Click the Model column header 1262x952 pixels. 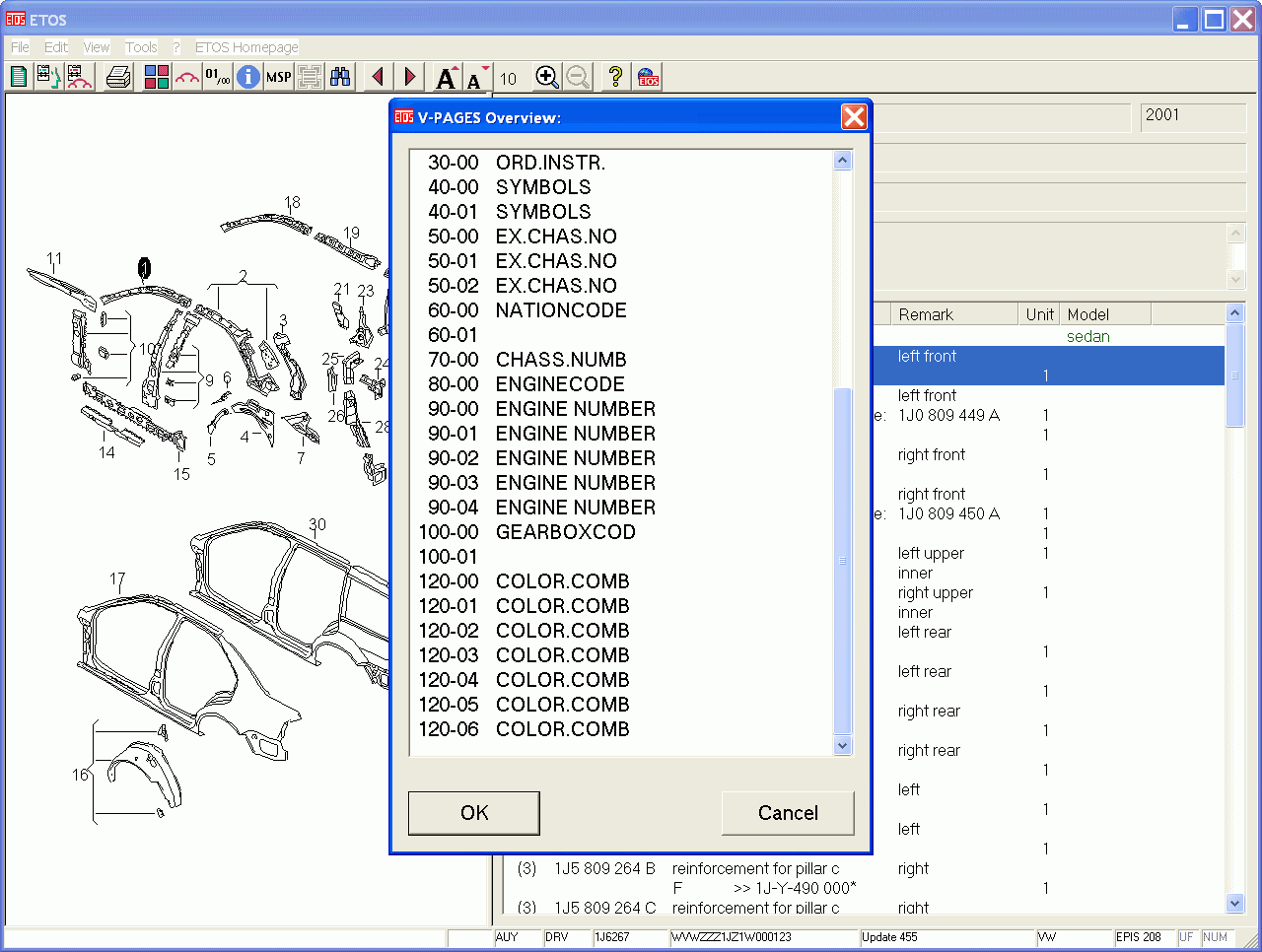(x=1105, y=314)
